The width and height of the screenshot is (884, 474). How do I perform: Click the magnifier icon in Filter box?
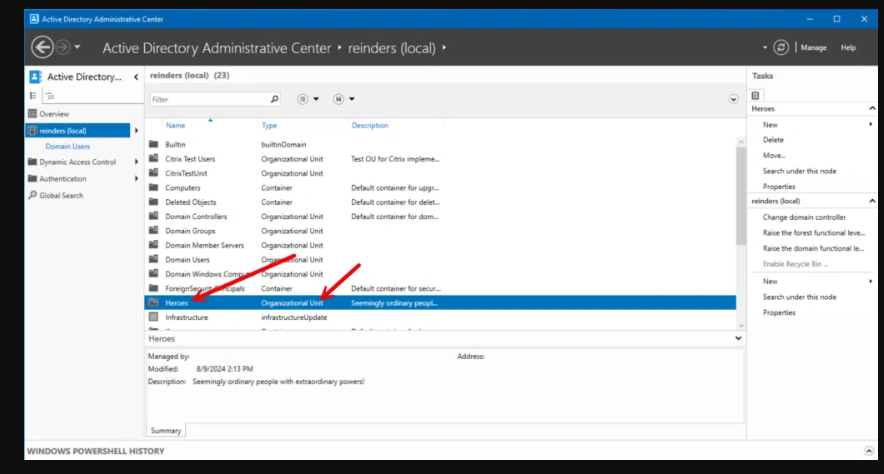[275, 99]
